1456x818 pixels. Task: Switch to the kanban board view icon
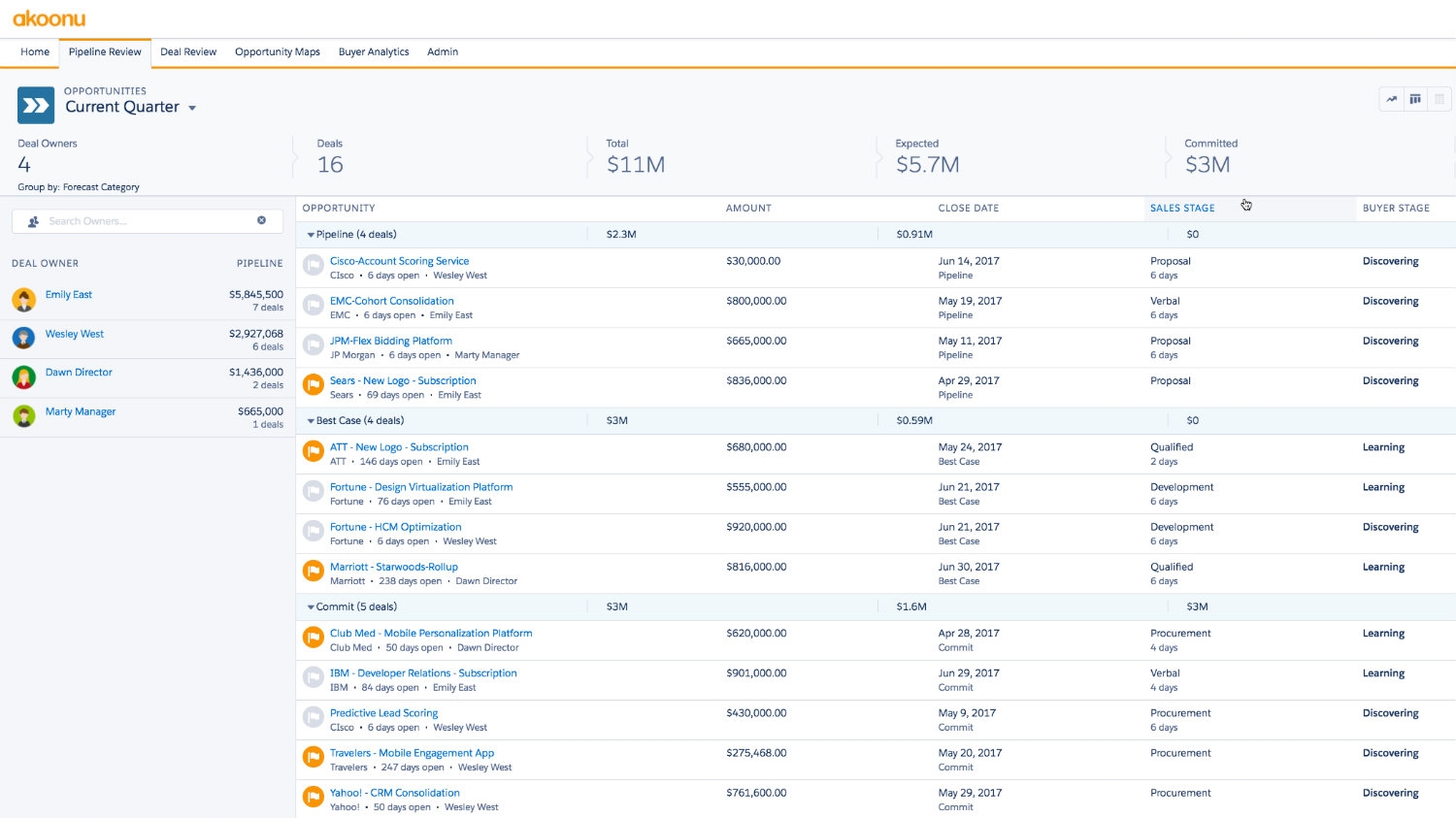coord(1415,99)
